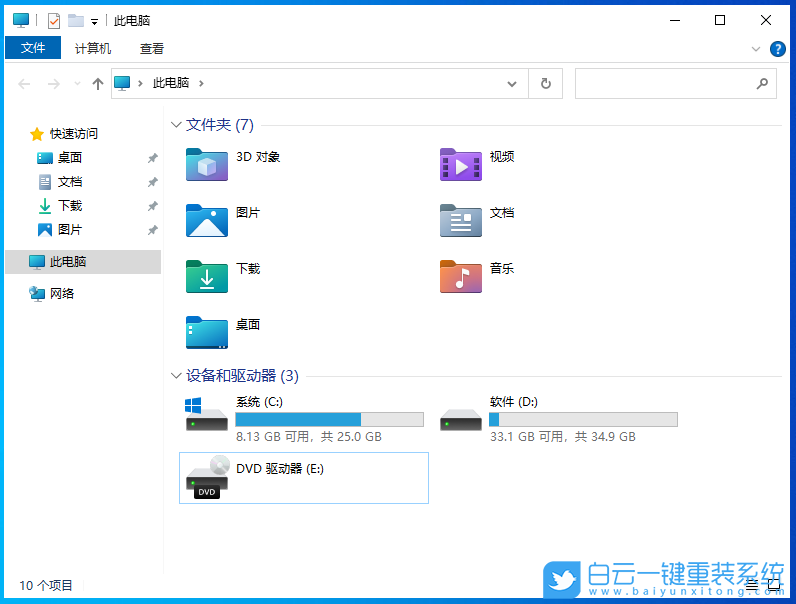796x604 pixels.
Task: Open the 查看 ribbon tab
Action: coord(152,49)
